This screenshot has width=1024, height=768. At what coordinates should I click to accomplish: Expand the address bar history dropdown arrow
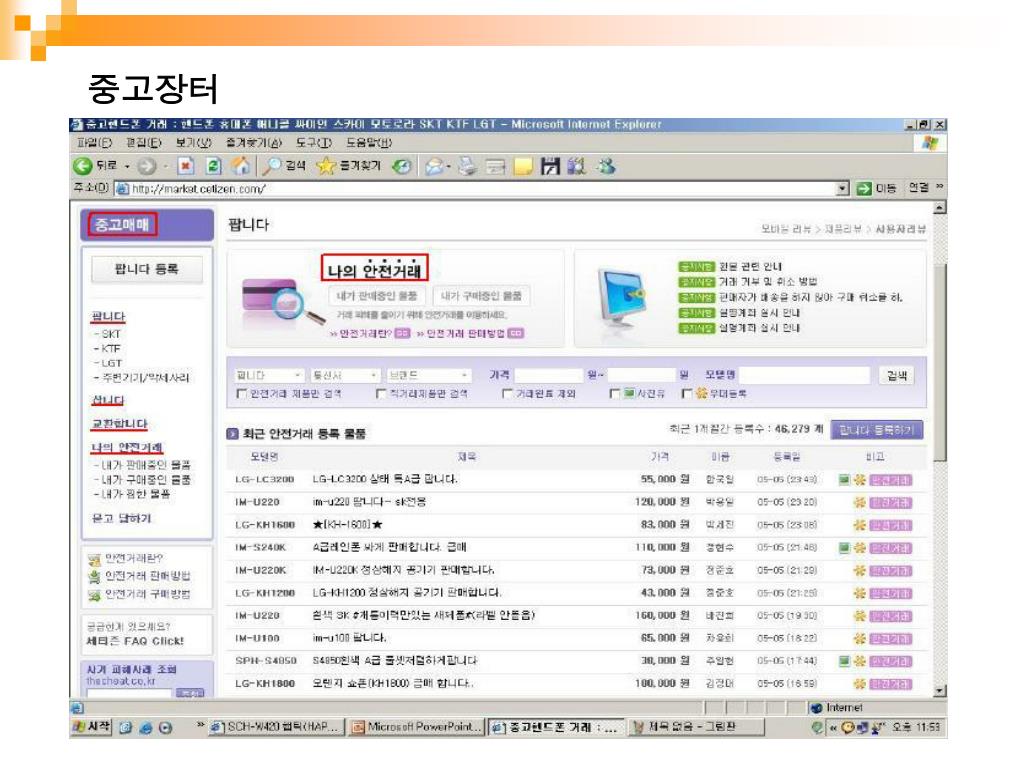[x=843, y=189]
